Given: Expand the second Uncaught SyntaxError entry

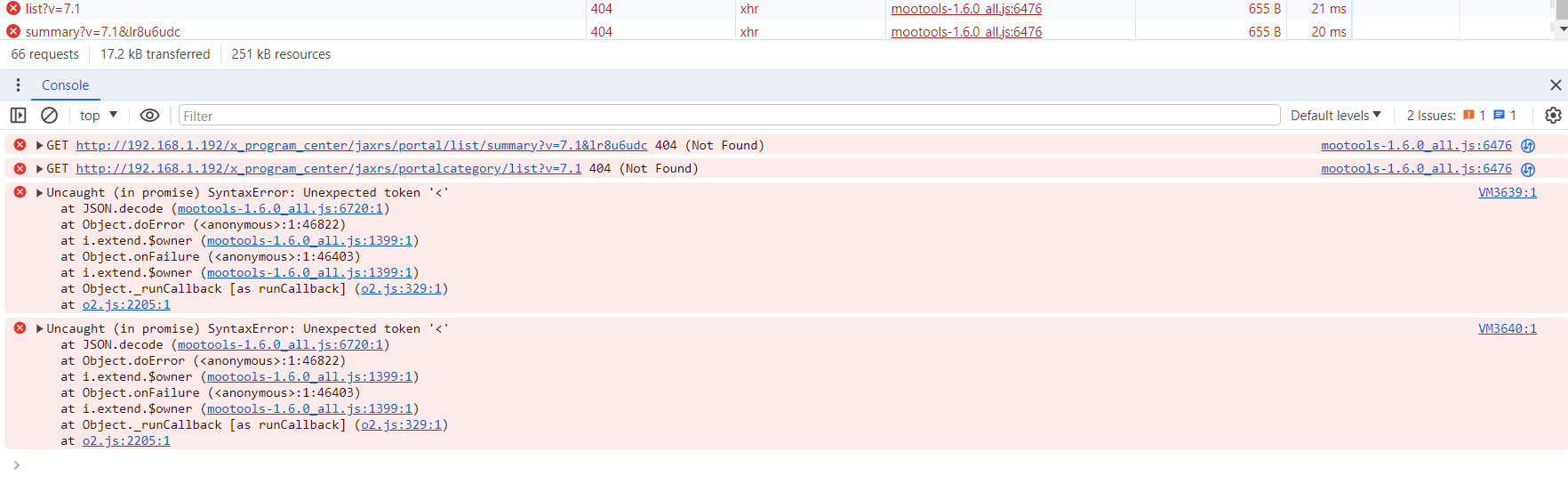Looking at the screenshot, I should click(x=39, y=328).
